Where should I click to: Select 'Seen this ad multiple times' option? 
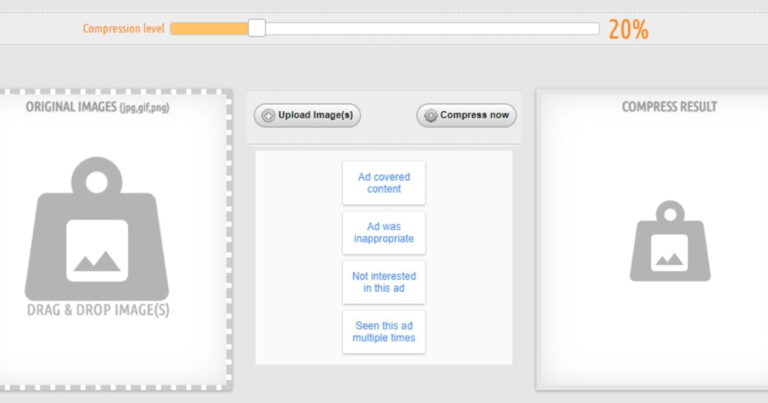(x=383, y=332)
